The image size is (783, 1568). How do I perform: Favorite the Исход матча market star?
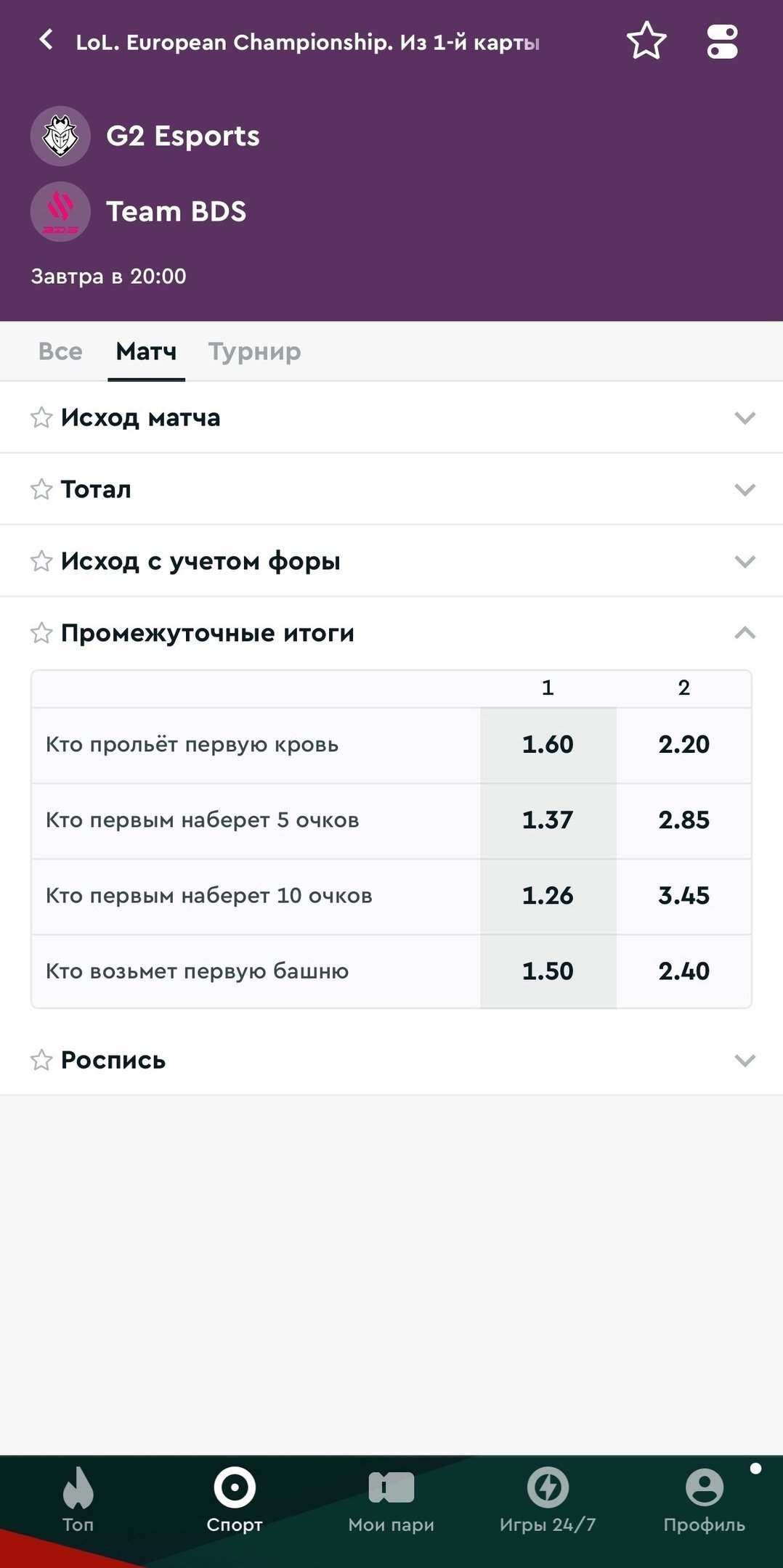[41, 417]
